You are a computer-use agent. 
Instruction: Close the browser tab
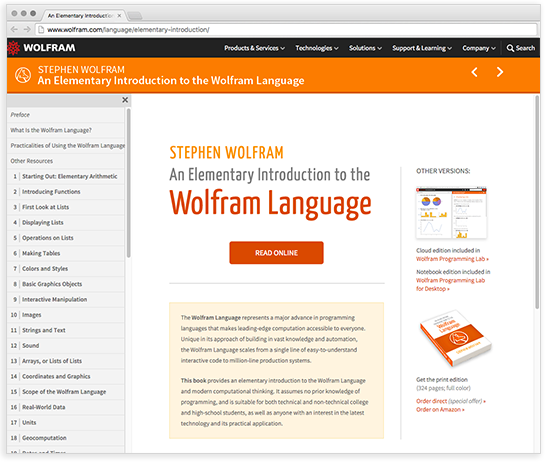click(119, 15)
